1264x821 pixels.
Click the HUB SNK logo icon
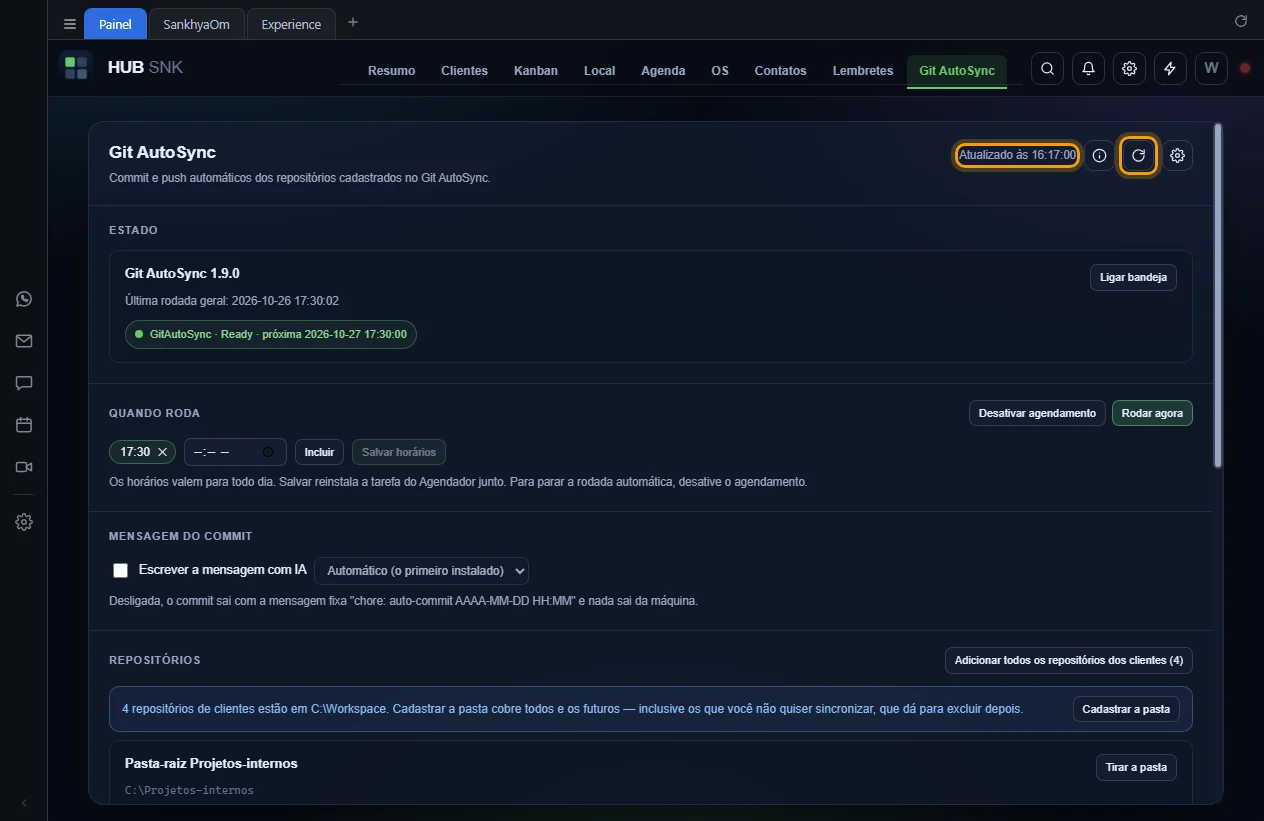[x=76, y=68]
